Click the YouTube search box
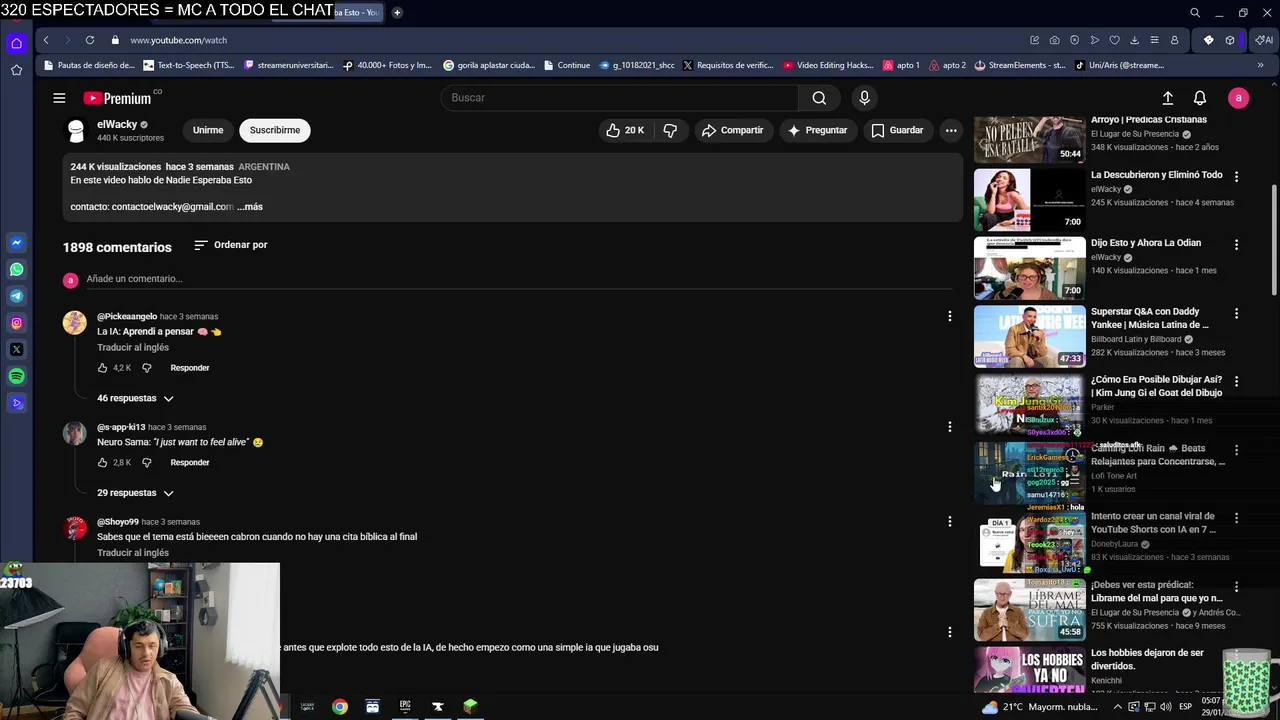Viewport: 1280px width, 720px height. [620, 98]
